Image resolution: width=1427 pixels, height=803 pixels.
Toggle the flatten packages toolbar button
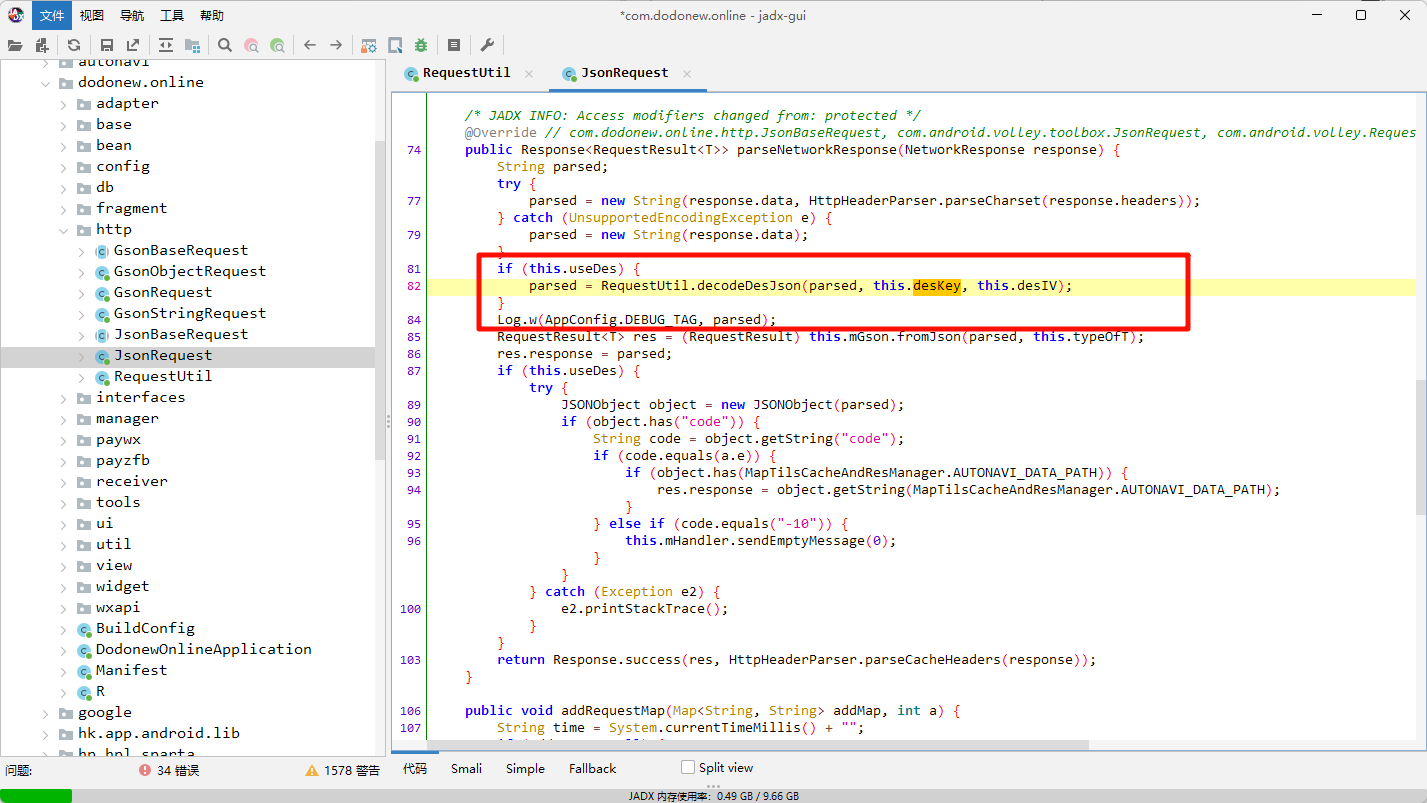[x=192, y=45]
